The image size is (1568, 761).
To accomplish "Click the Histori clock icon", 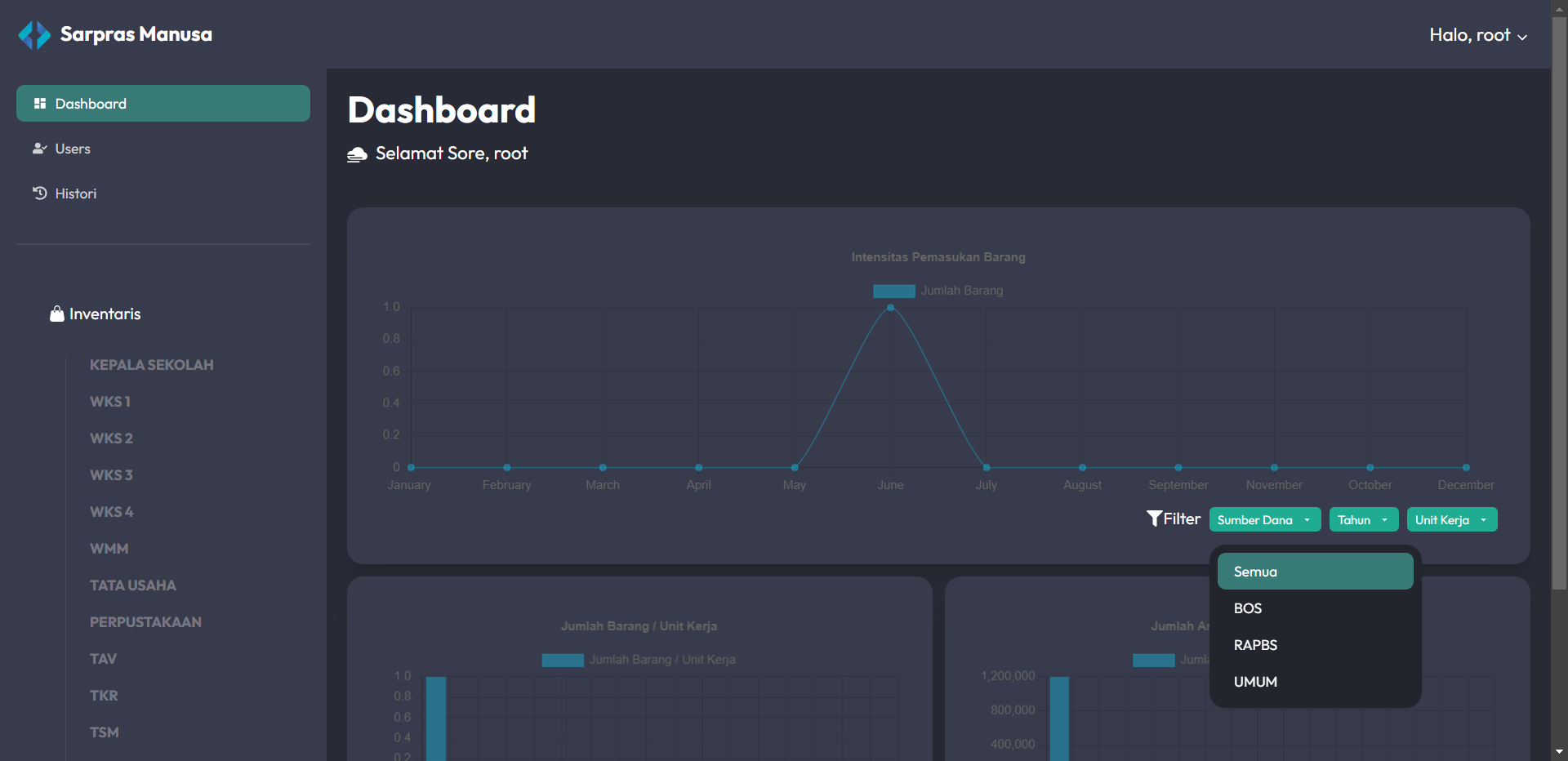I will (x=39, y=194).
